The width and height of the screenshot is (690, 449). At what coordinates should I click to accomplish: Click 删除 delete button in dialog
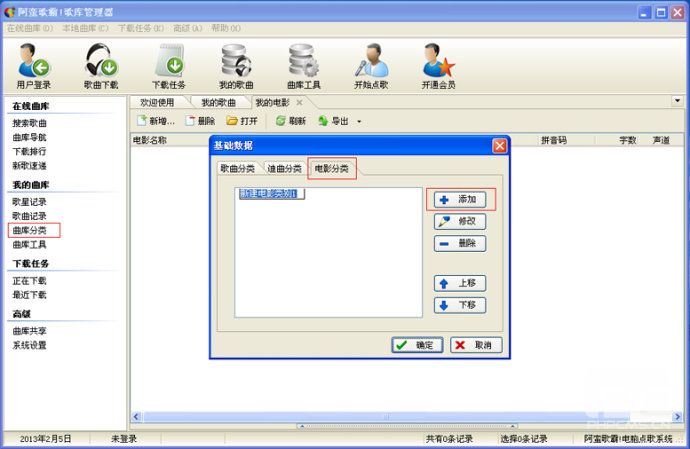click(x=460, y=243)
